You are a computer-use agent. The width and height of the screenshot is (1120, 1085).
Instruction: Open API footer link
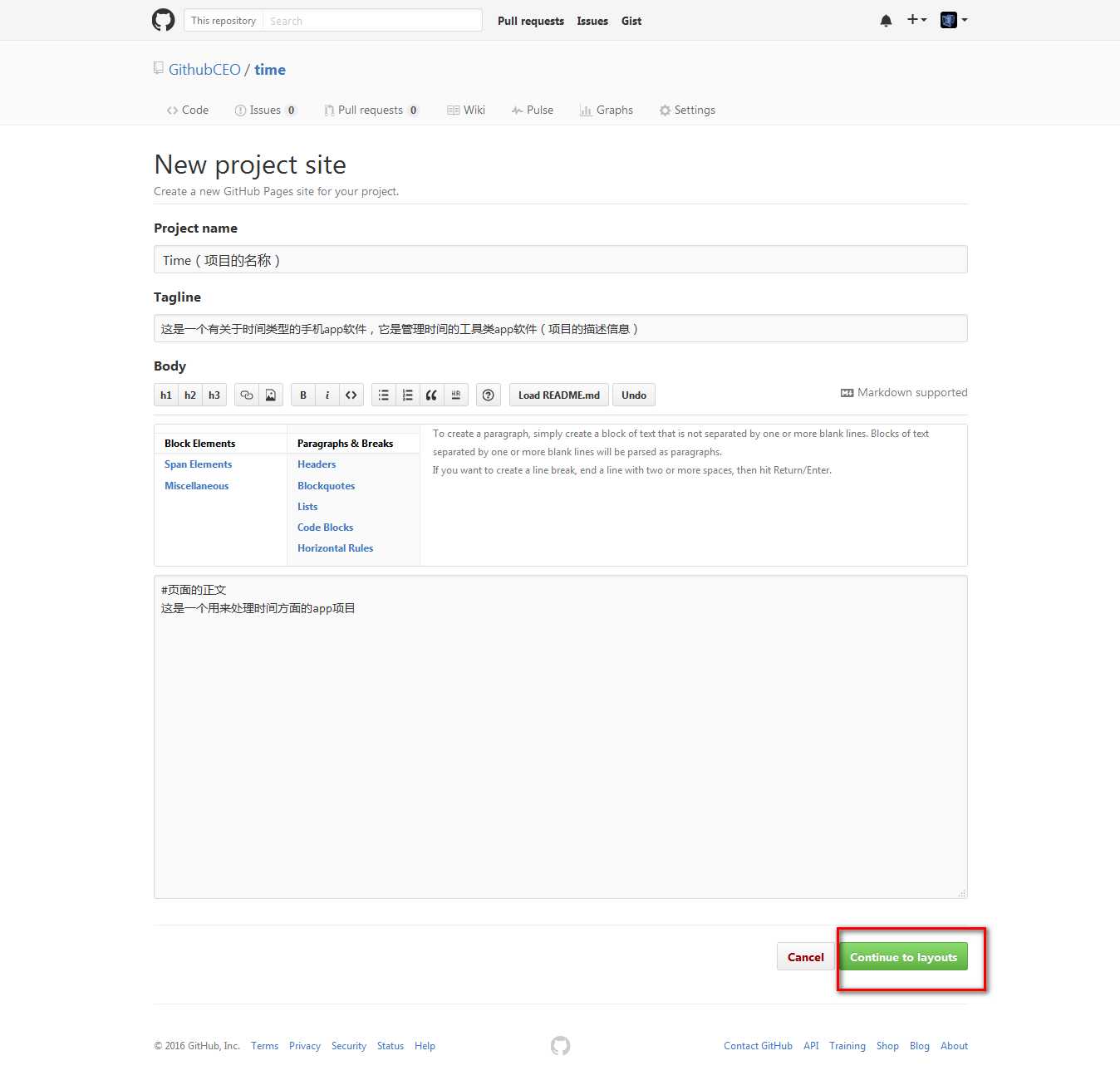tap(811, 1046)
